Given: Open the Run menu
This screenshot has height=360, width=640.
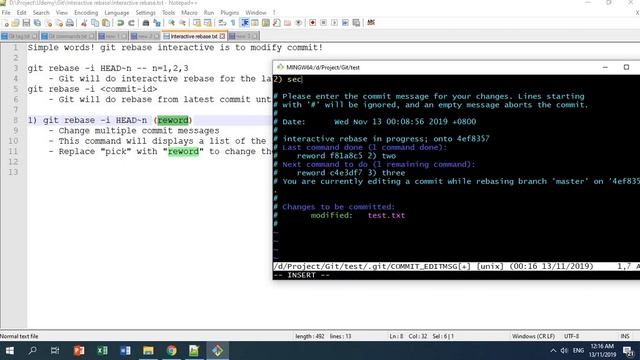Looking at the screenshot, I should pos(209,13).
